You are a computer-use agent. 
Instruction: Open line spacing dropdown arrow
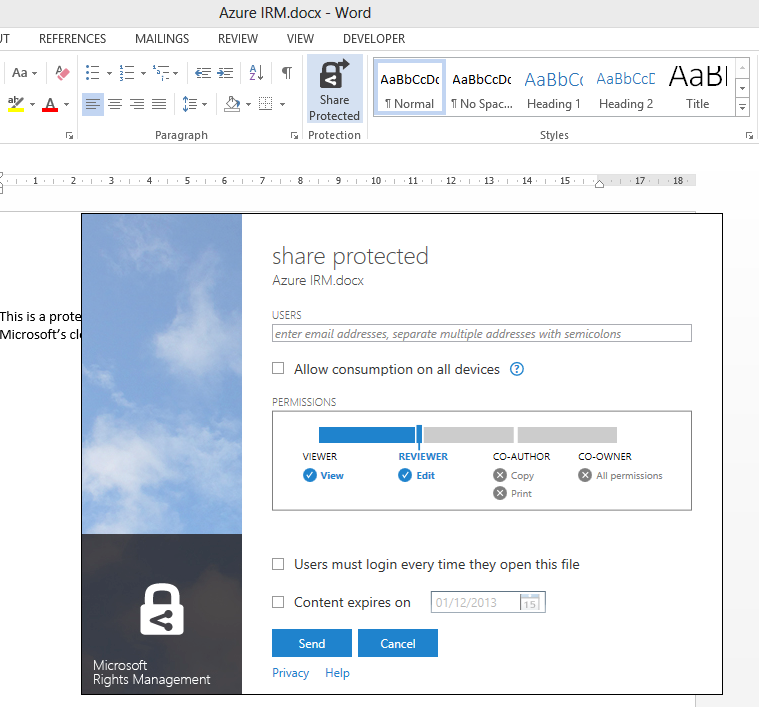tap(204, 104)
